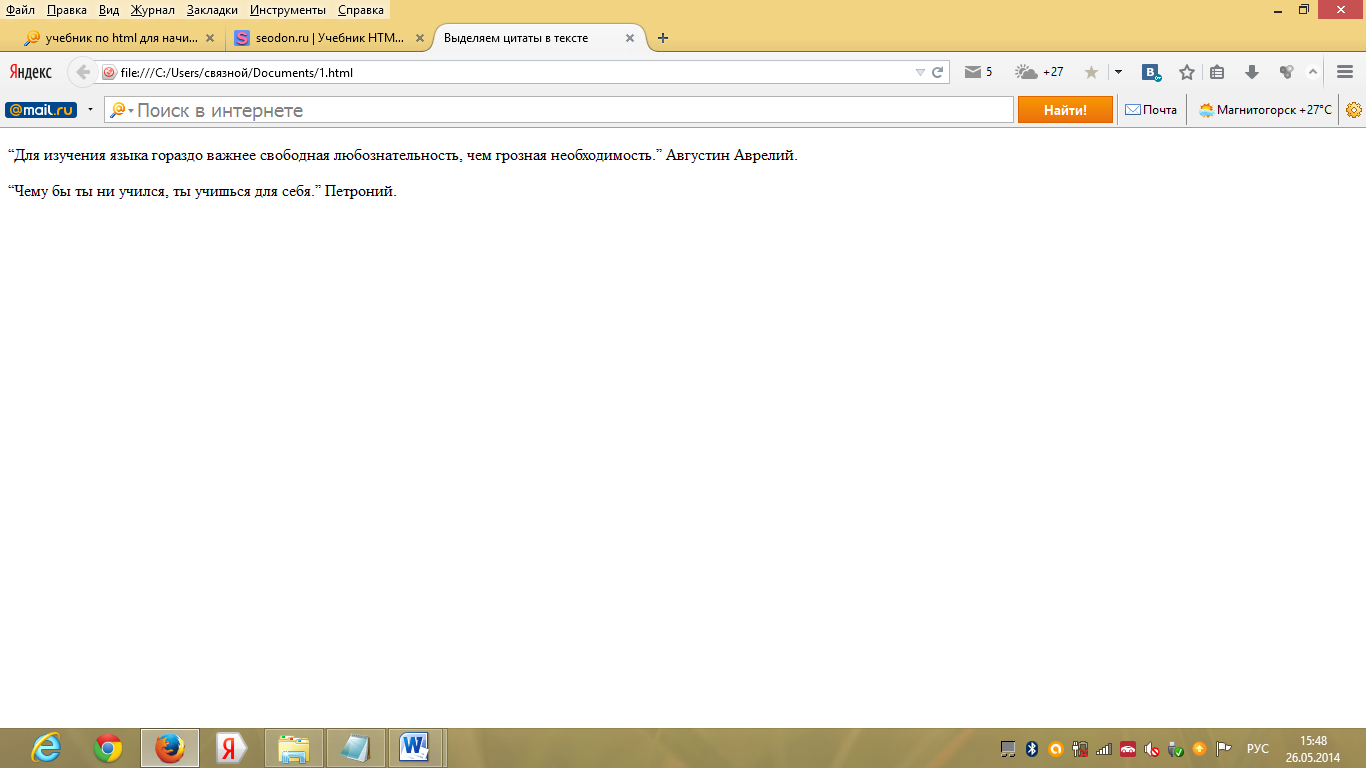The width and height of the screenshot is (1366, 768).
Task: Open a new browser tab
Action: click(663, 38)
